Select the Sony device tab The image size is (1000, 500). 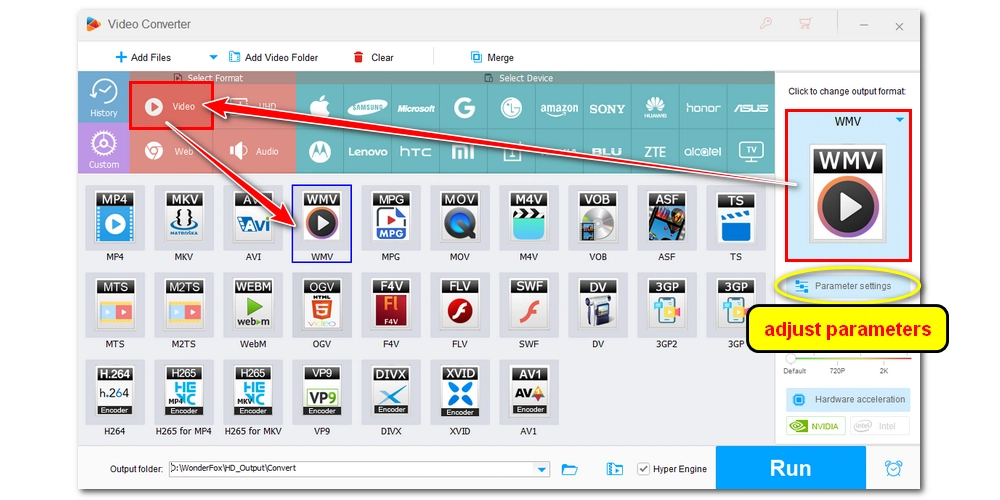click(x=607, y=108)
